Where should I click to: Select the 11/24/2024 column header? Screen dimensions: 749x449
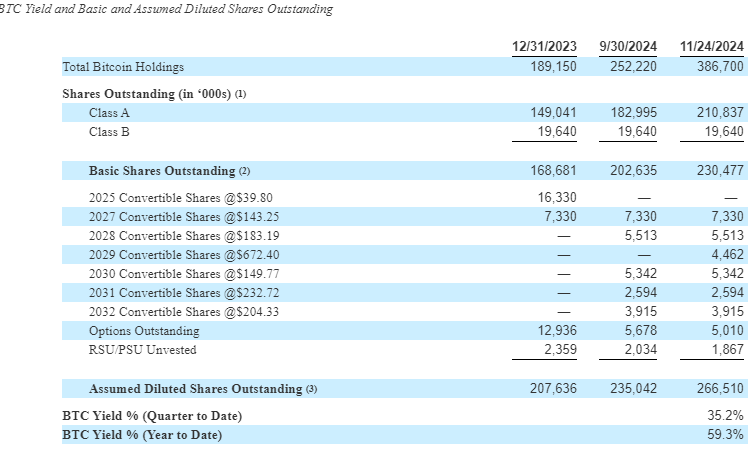(711, 46)
